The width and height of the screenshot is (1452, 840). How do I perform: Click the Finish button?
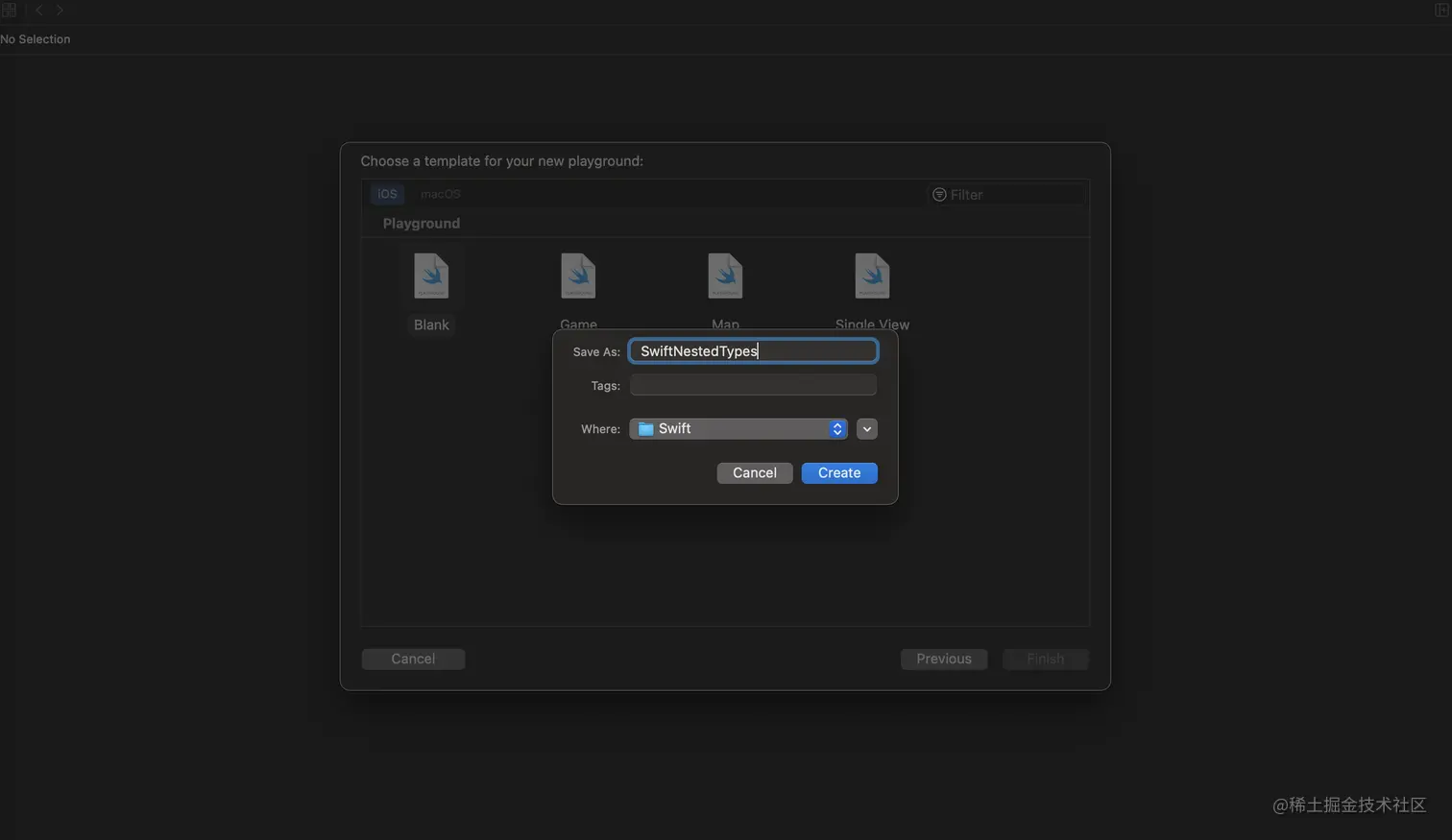coord(1046,659)
